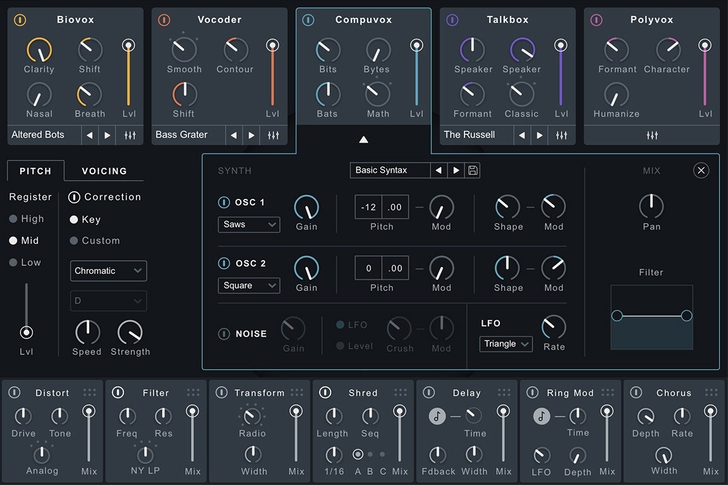Go to previous Talkbox preset arrow
The height and width of the screenshot is (485, 728).
pos(521,134)
